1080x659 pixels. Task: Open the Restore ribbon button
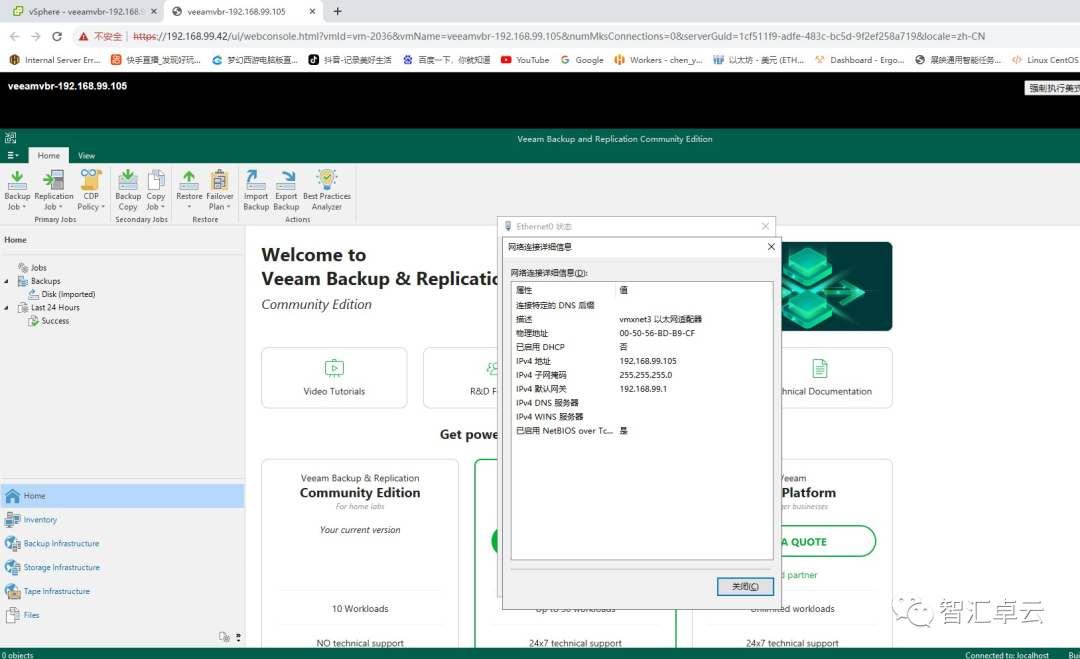point(189,190)
